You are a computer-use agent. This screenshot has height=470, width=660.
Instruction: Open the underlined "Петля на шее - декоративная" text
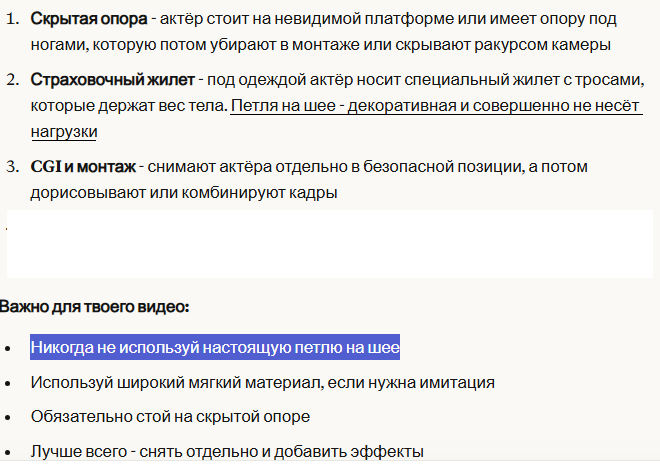point(345,106)
